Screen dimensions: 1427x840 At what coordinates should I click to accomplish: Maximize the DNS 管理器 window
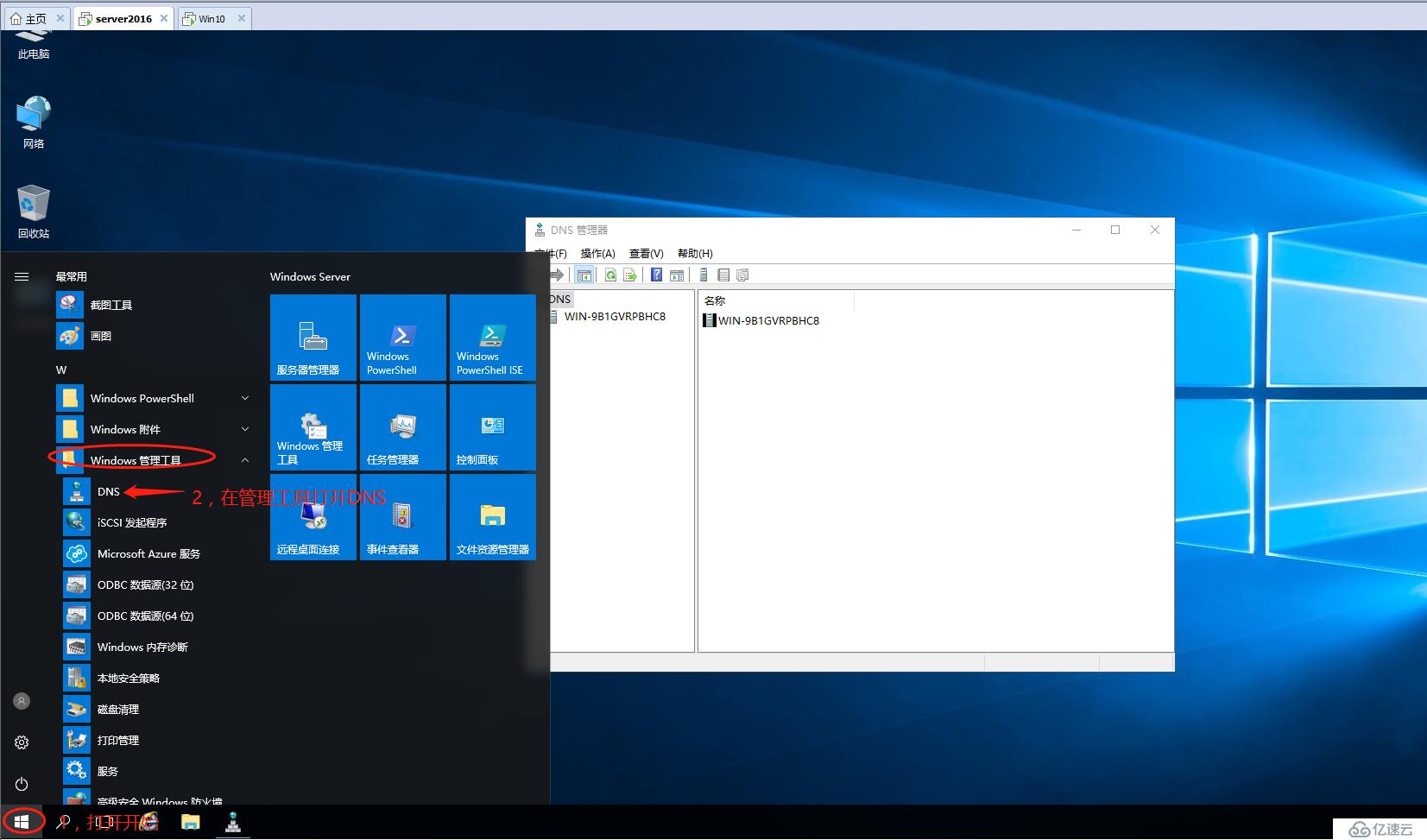tap(1115, 230)
